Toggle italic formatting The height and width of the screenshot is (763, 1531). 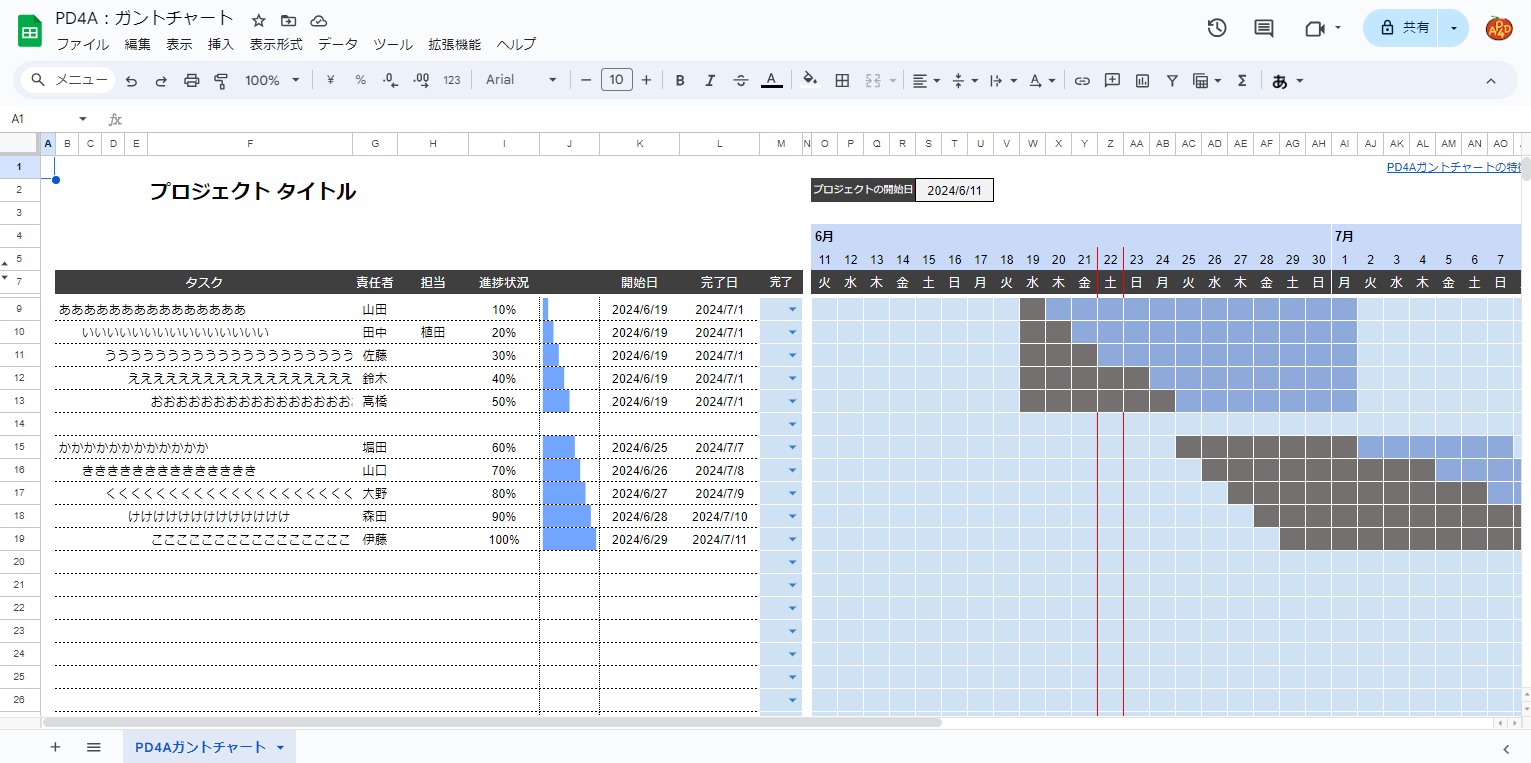(x=710, y=81)
